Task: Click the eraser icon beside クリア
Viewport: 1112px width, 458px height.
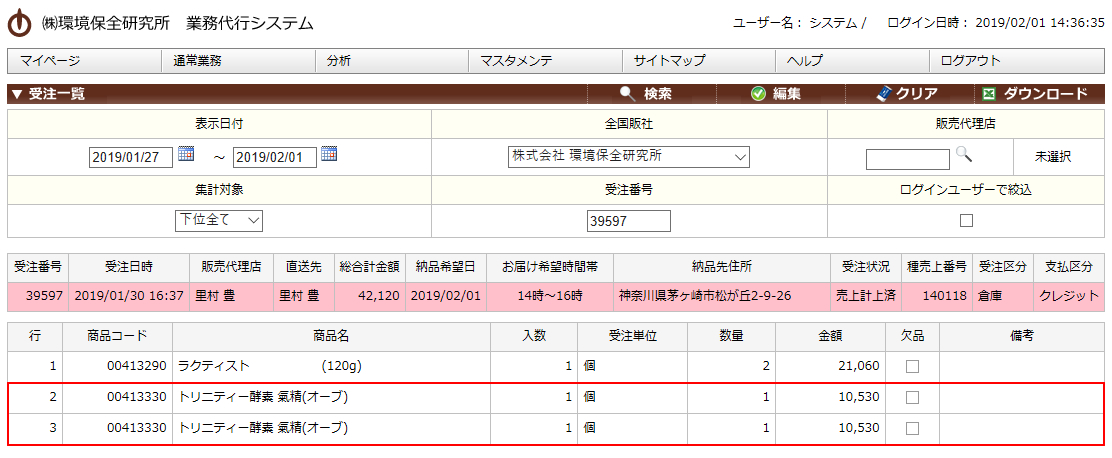Action: pyautogui.click(x=882, y=94)
